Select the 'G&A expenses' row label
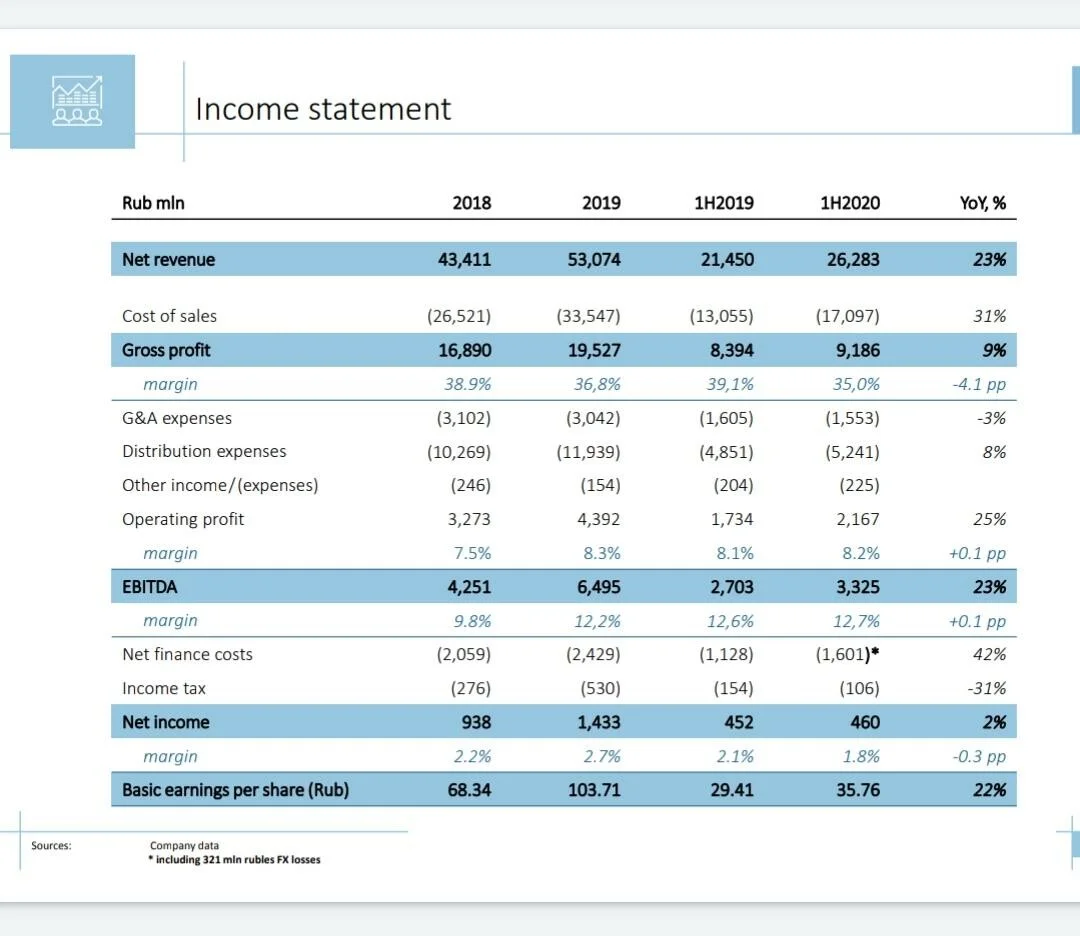Screen dimensions: 1080x936 [177, 418]
